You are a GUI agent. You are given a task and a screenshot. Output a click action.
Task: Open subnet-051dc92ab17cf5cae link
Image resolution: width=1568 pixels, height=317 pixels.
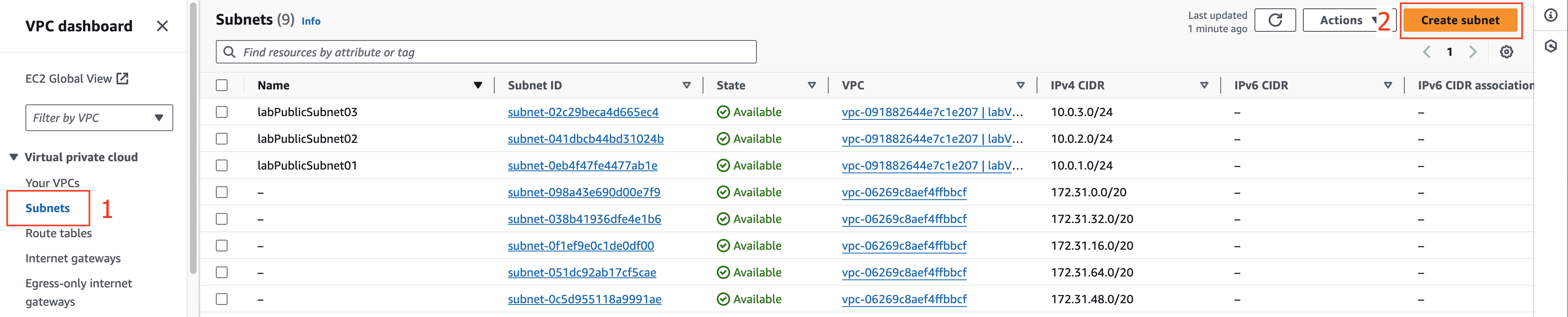point(582,273)
